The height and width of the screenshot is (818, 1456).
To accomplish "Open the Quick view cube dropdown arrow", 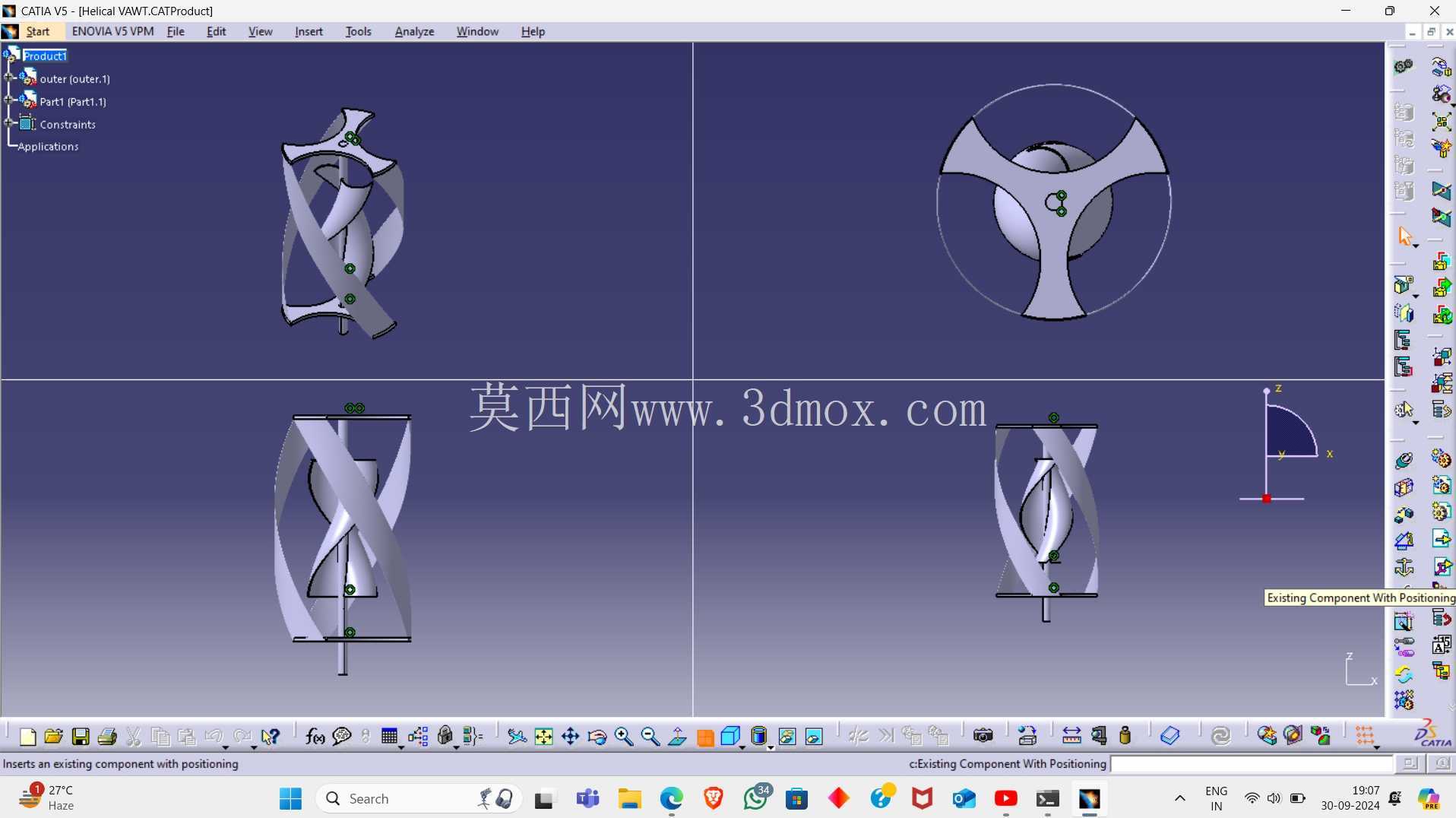I will (x=742, y=747).
